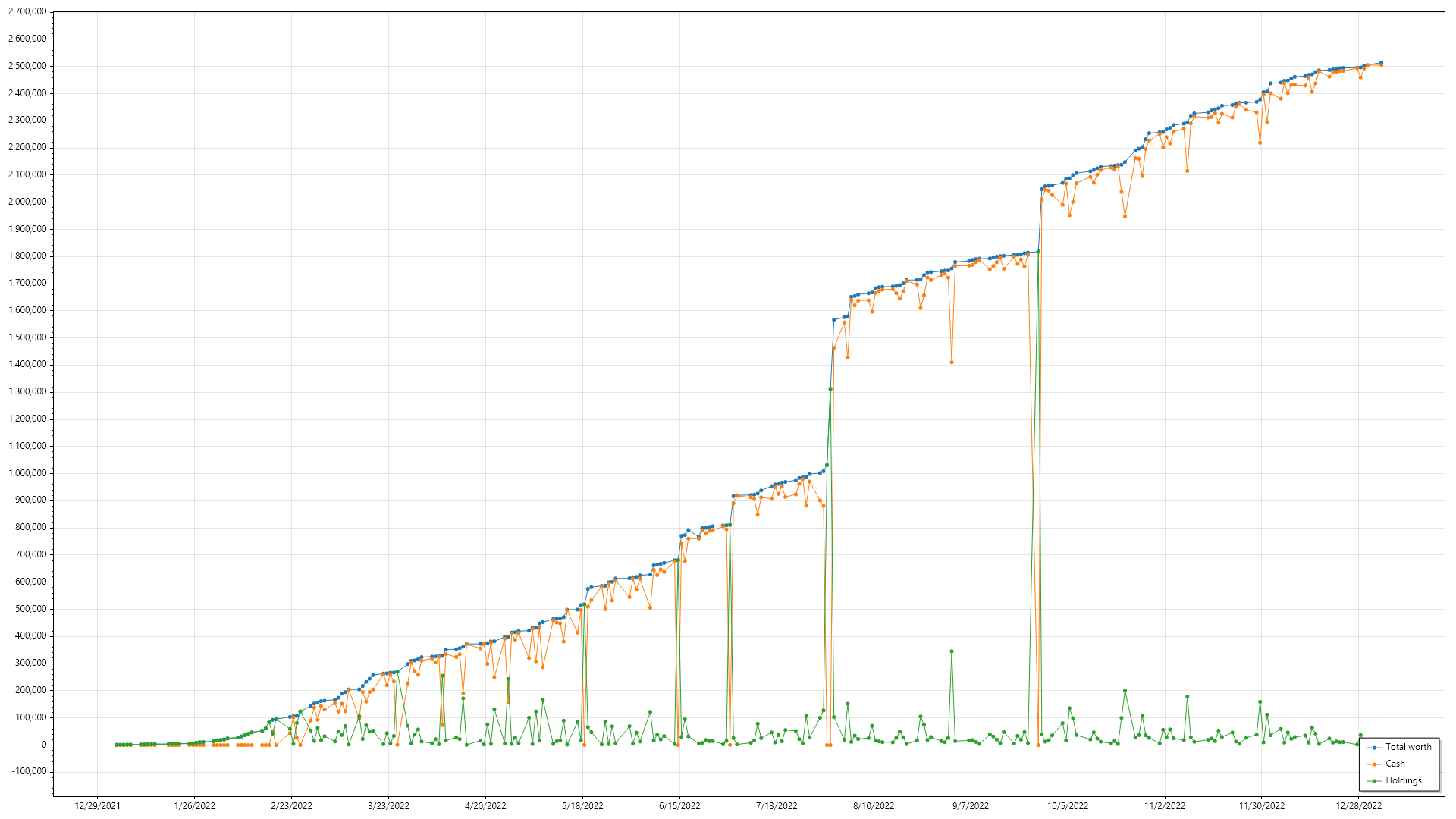Click the 2,000,000 value axis label
Viewport: 1456px width, 819px height.
coord(27,202)
